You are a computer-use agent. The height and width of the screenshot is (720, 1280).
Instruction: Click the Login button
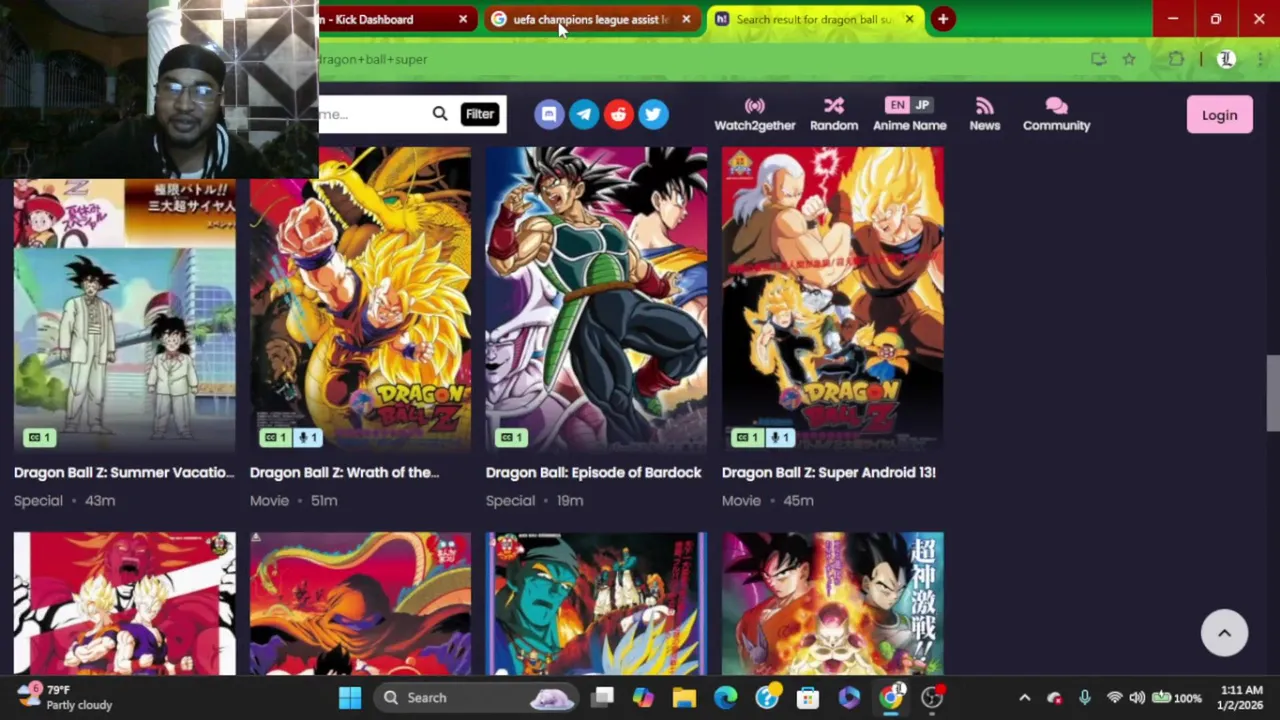[x=1219, y=115]
